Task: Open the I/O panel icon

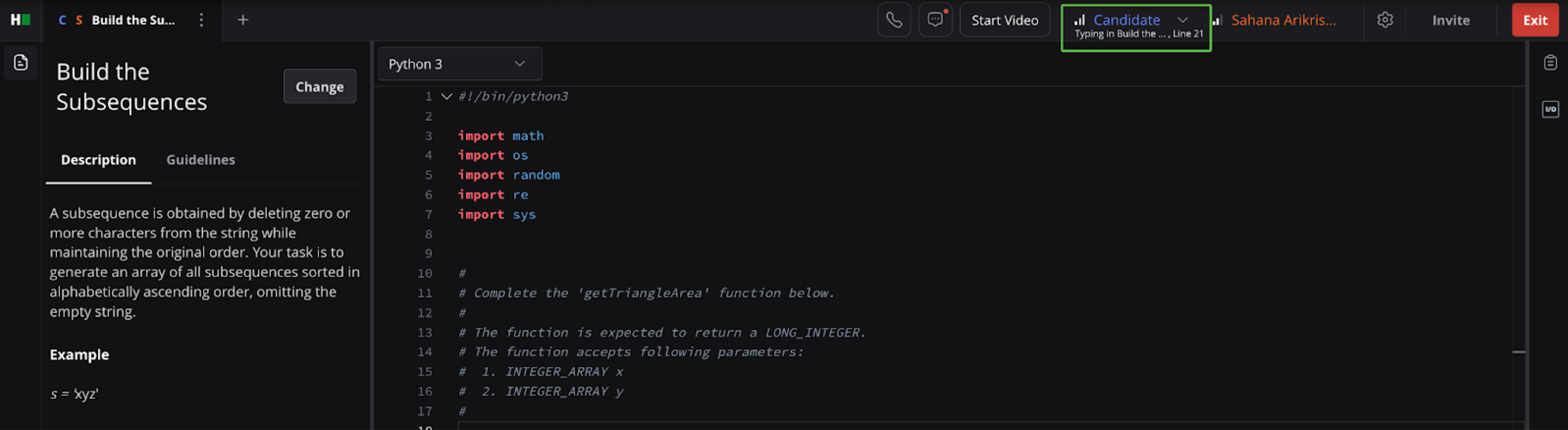Action: [x=1550, y=109]
